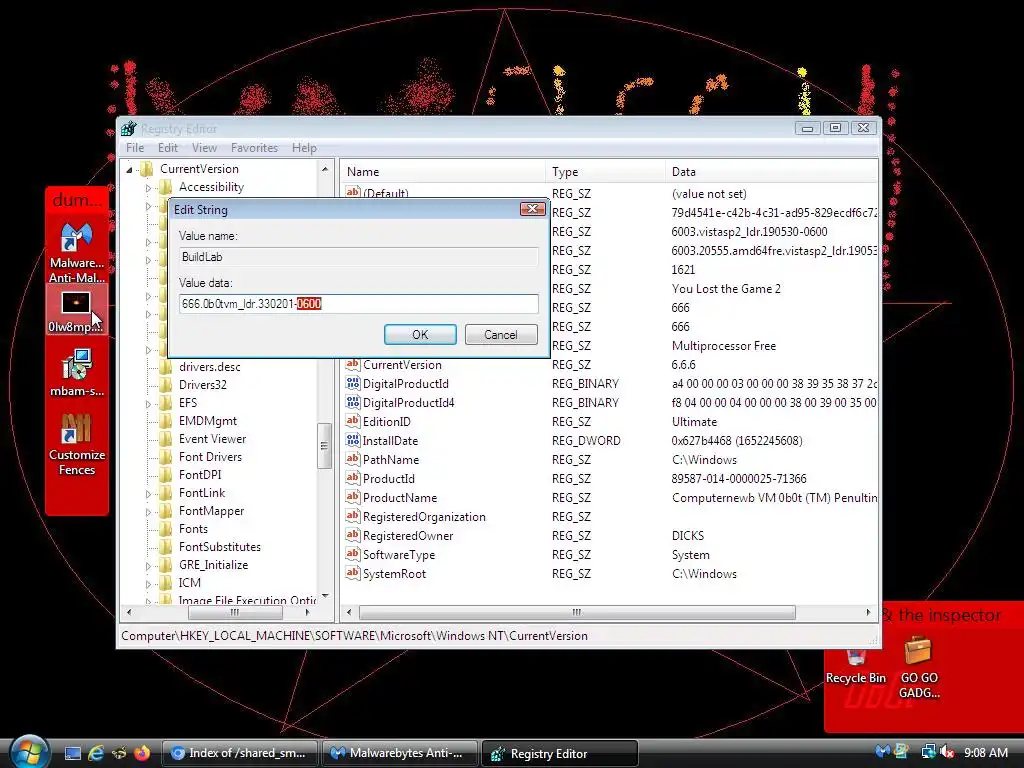1024x768 pixels.
Task: Switch to Malwarebytes Anti-... taskbar button
Action: click(400, 753)
